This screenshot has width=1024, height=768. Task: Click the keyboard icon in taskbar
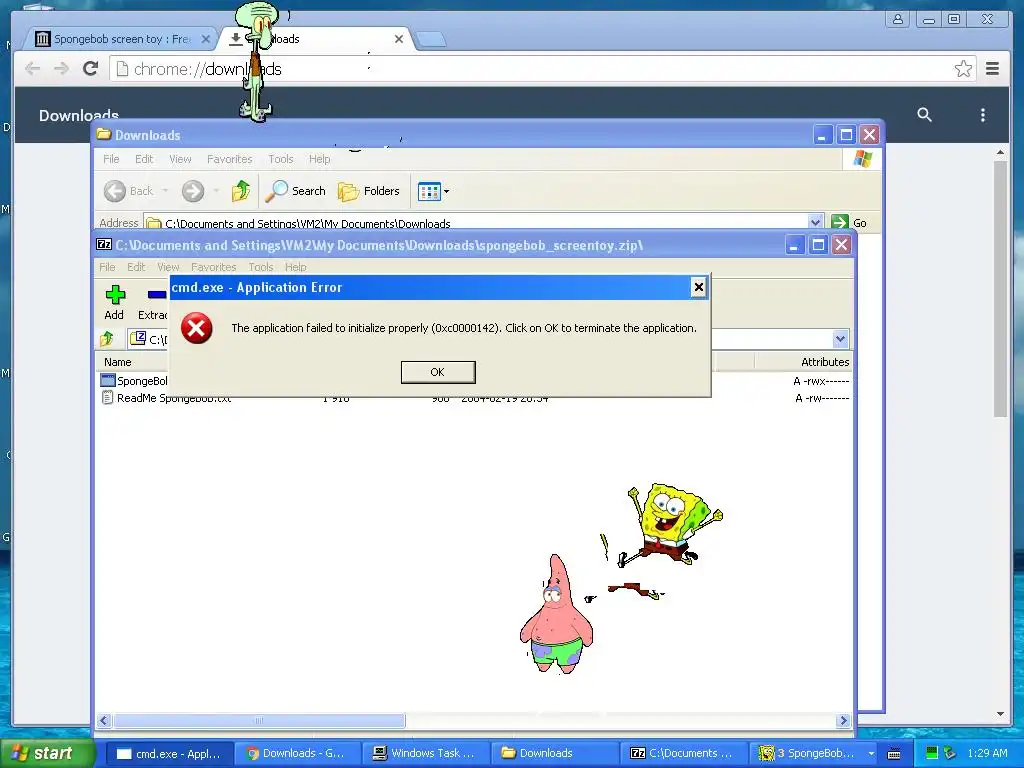894,754
